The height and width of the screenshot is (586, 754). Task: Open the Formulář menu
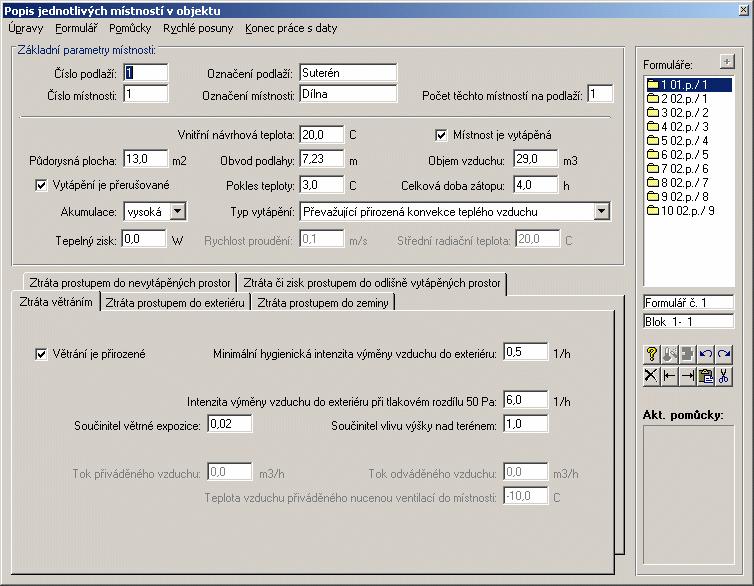[76, 28]
